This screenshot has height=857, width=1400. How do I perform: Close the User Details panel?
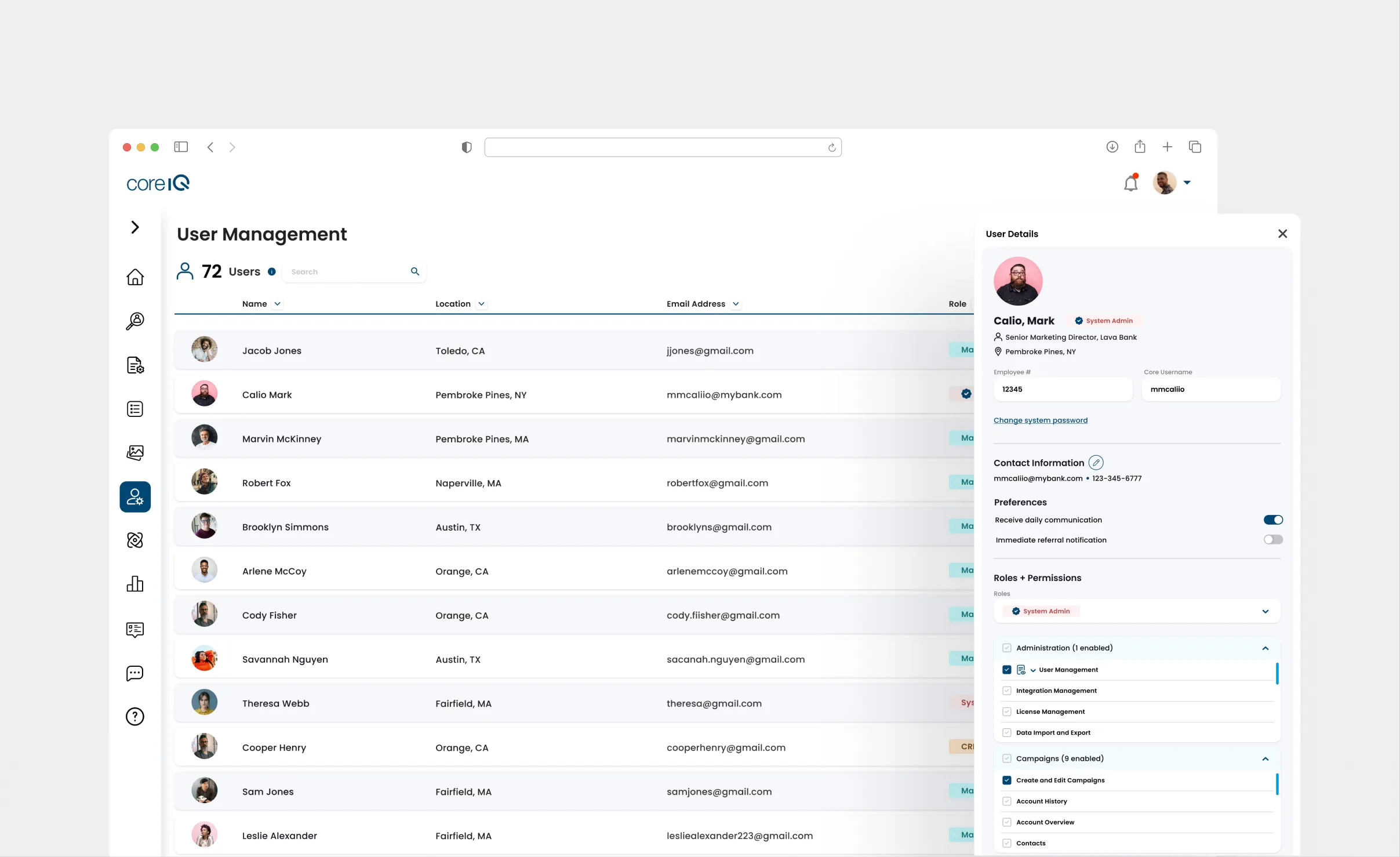(x=1282, y=234)
